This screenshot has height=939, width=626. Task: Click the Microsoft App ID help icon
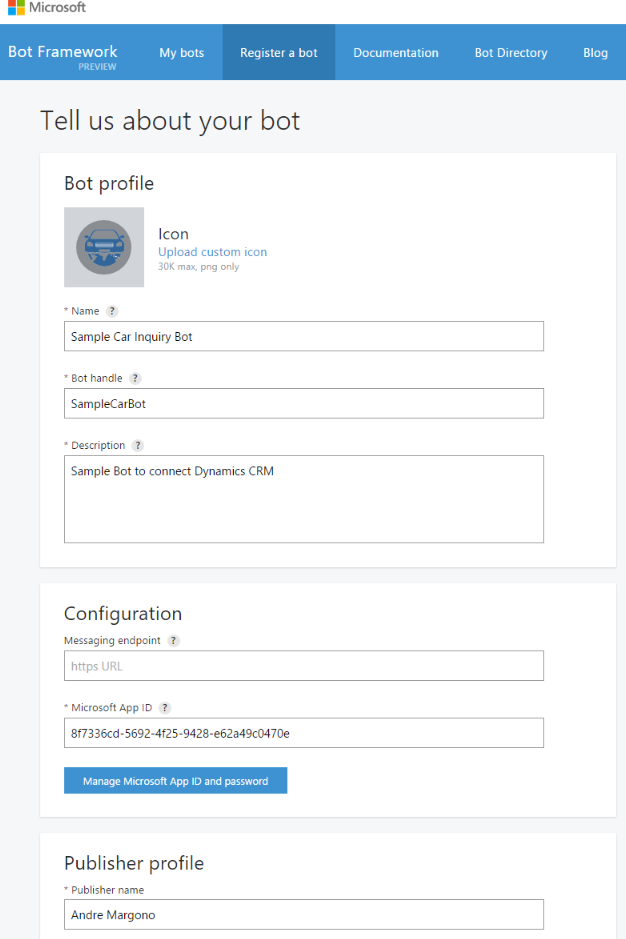coord(165,707)
